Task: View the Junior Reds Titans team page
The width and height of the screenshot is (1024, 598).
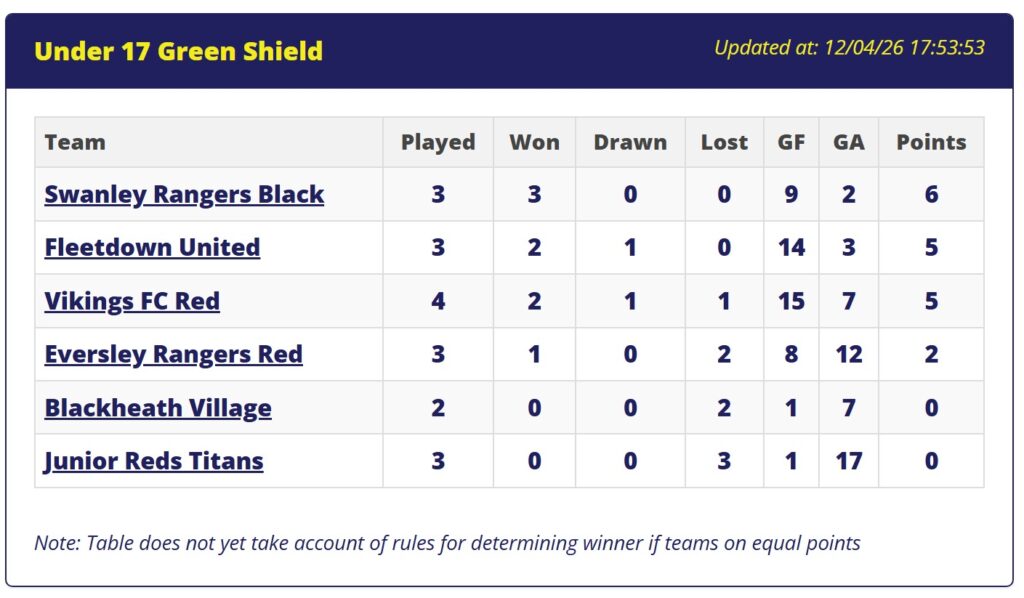Action: click(x=154, y=461)
